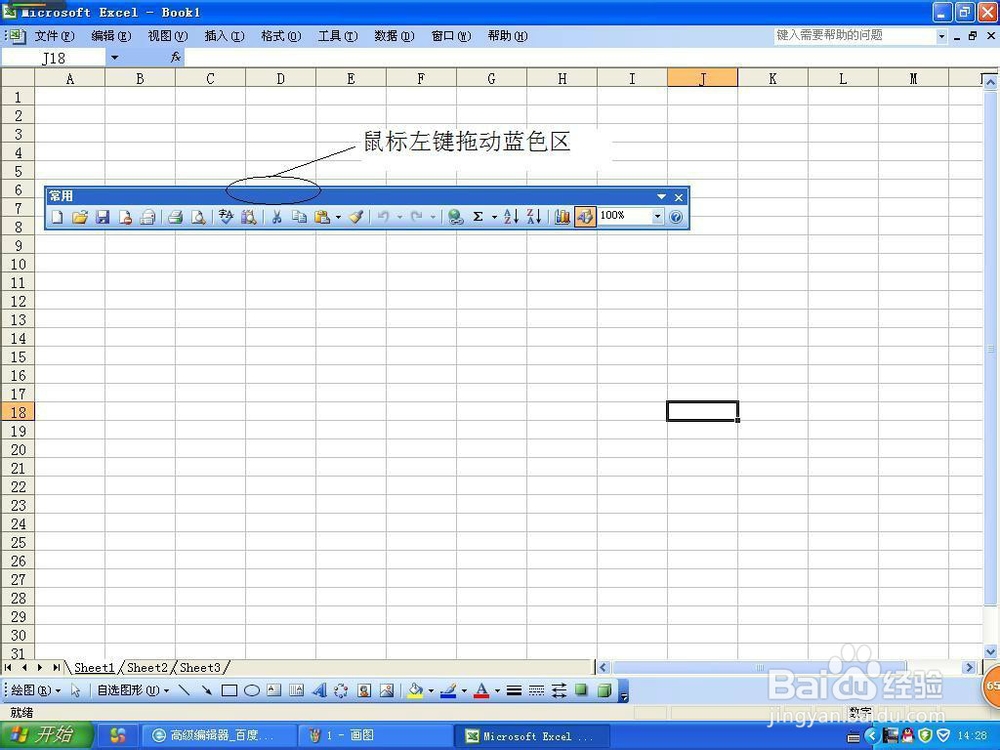1000x750 pixels.
Task: Select the Oval drawing tool
Action: click(x=252, y=690)
